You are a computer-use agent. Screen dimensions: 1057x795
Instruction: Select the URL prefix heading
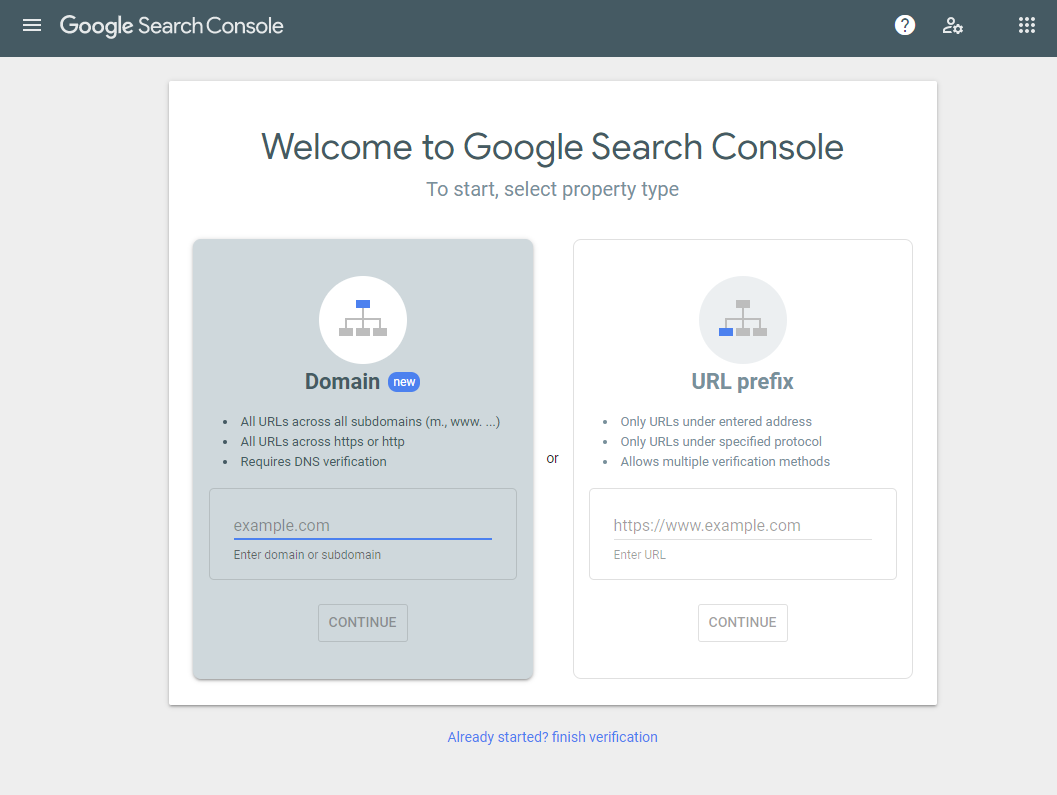742,382
